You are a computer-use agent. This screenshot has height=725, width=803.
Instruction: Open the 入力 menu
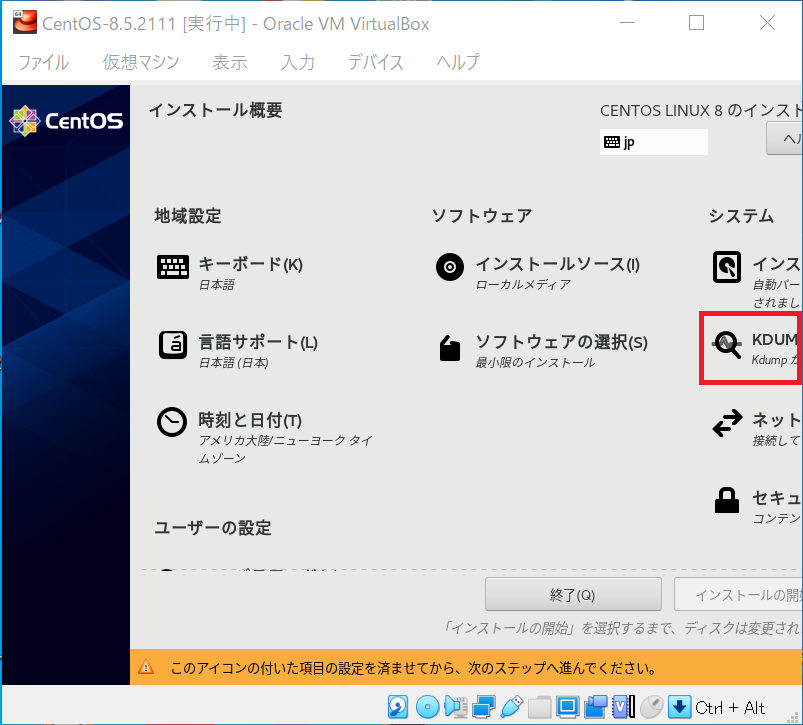298,62
